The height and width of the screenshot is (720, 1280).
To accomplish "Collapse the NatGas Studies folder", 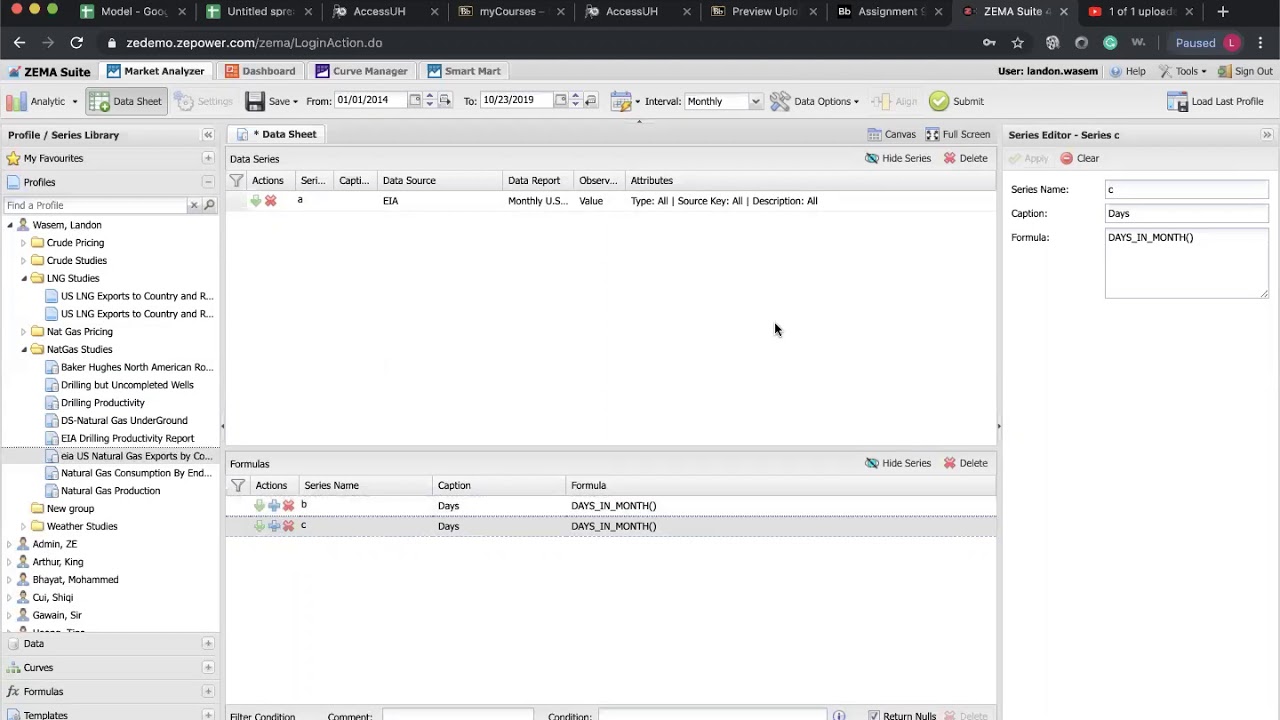I will 23,349.
